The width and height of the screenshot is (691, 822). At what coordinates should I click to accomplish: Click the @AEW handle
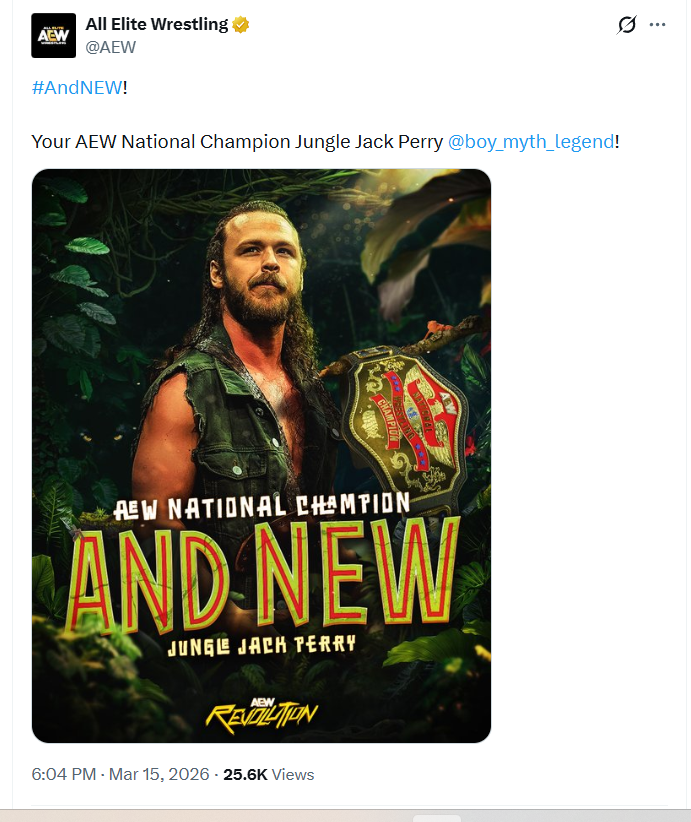[111, 47]
